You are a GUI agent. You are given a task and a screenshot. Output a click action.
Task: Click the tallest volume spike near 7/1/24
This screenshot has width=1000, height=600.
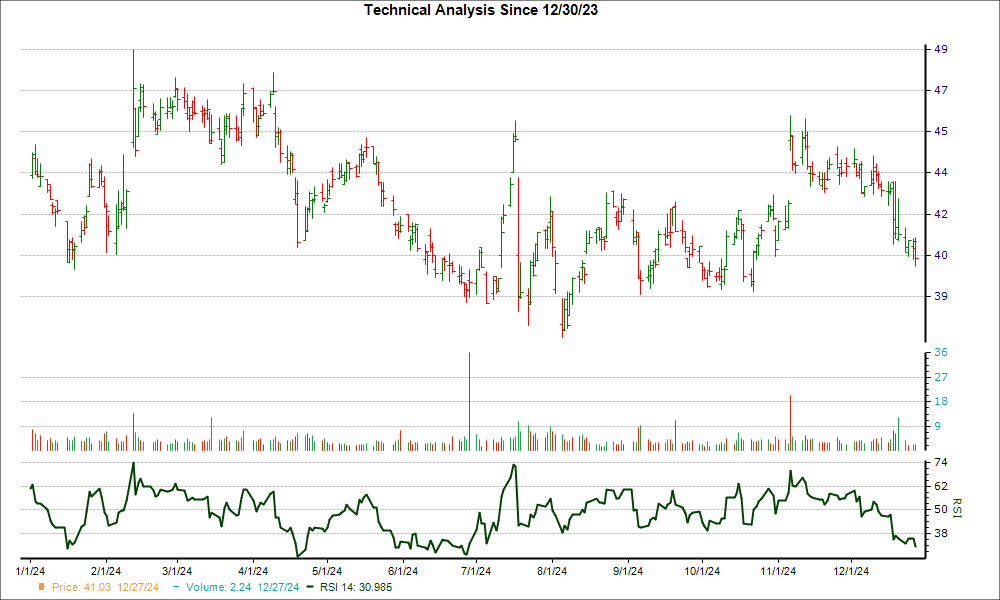(x=468, y=400)
